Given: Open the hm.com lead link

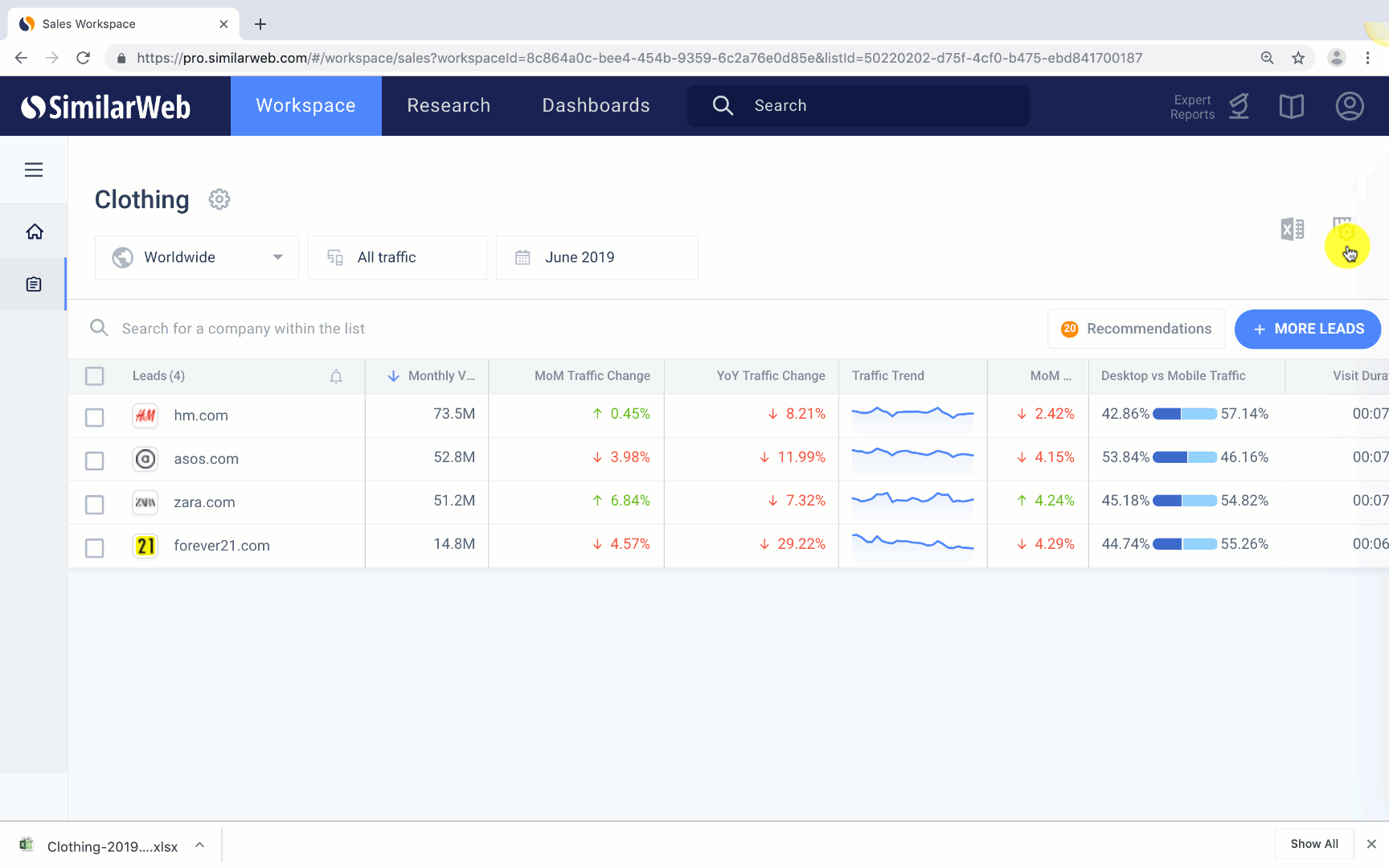Looking at the screenshot, I should coord(201,416).
